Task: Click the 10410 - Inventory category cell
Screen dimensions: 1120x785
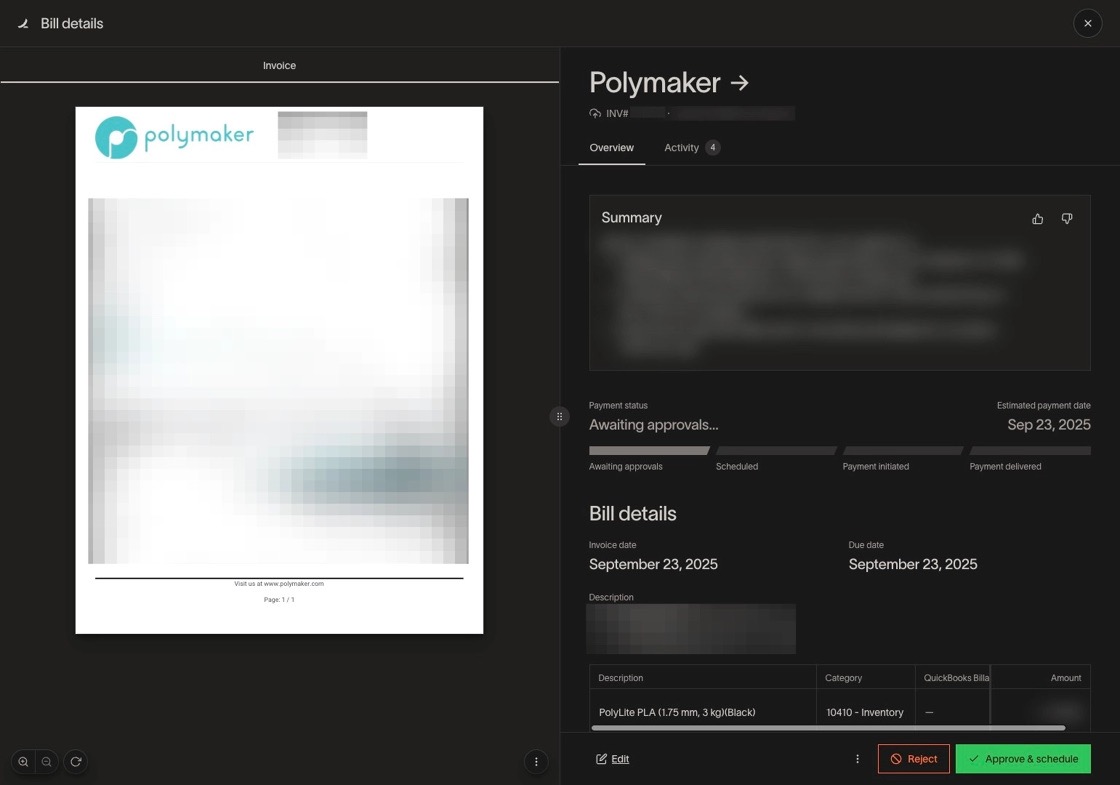Action: click(864, 712)
